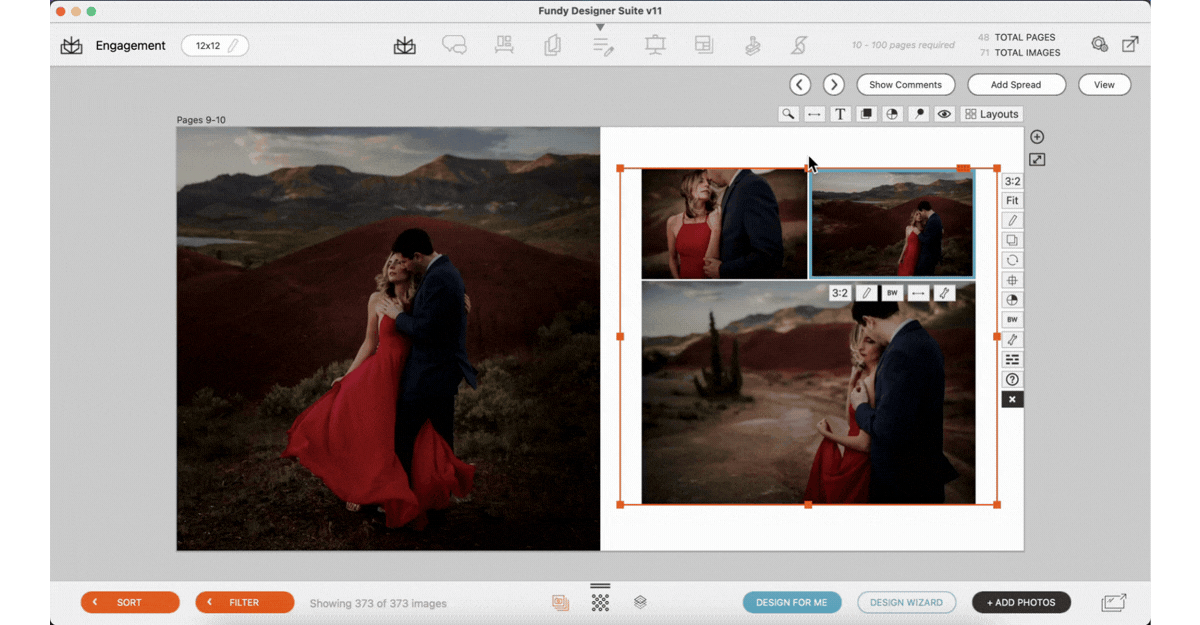Change the image 3:2 ratio in floating toolbar

pos(840,293)
